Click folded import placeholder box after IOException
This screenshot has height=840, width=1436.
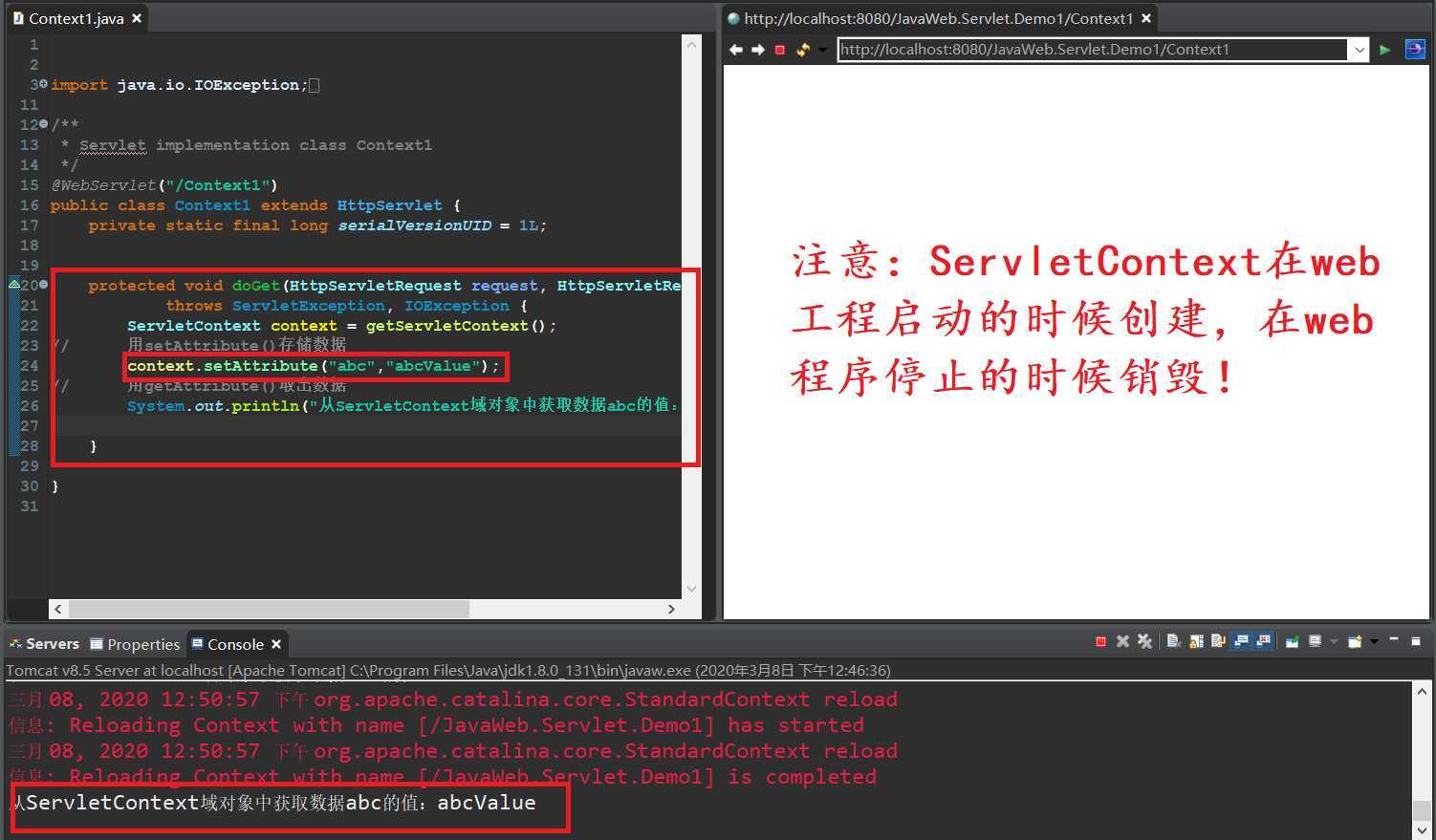click(315, 85)
